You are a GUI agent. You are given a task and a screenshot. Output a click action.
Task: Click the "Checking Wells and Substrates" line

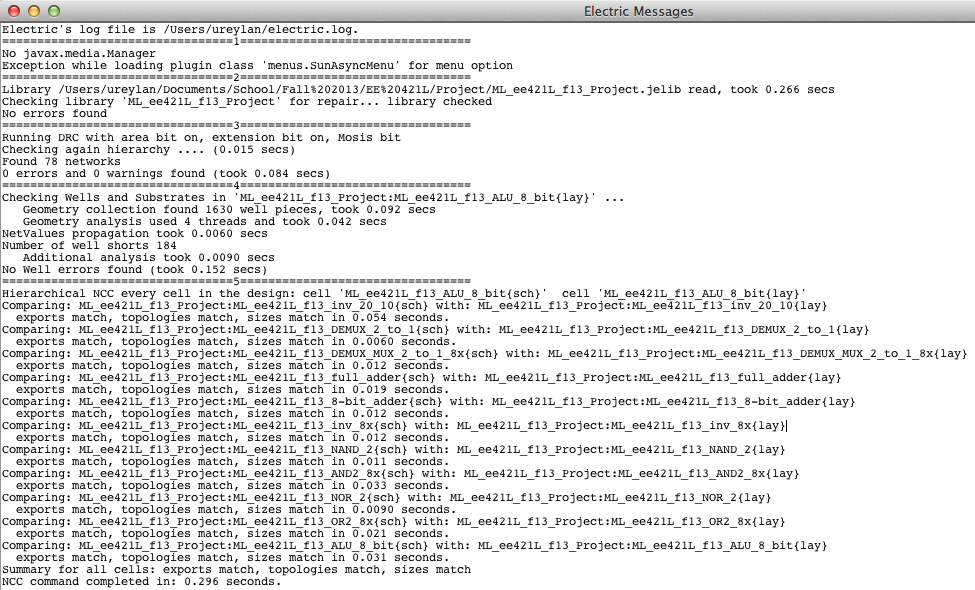(x=313, y=197)
